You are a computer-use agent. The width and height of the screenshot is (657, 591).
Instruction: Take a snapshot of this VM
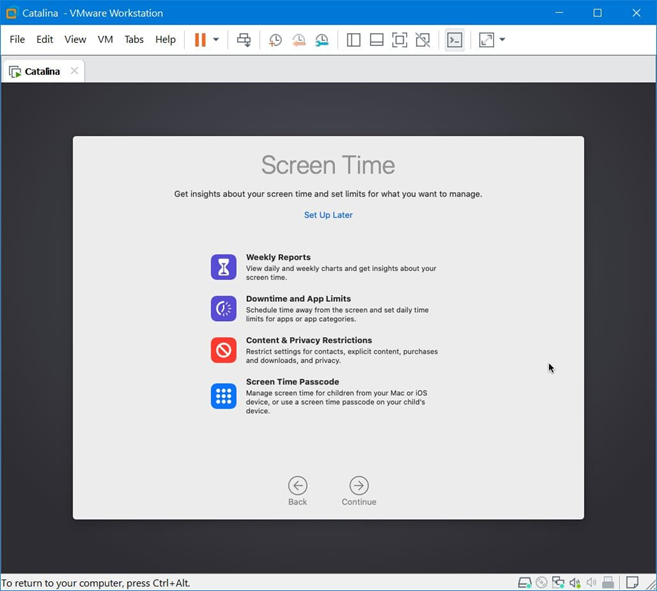[275, 40]
